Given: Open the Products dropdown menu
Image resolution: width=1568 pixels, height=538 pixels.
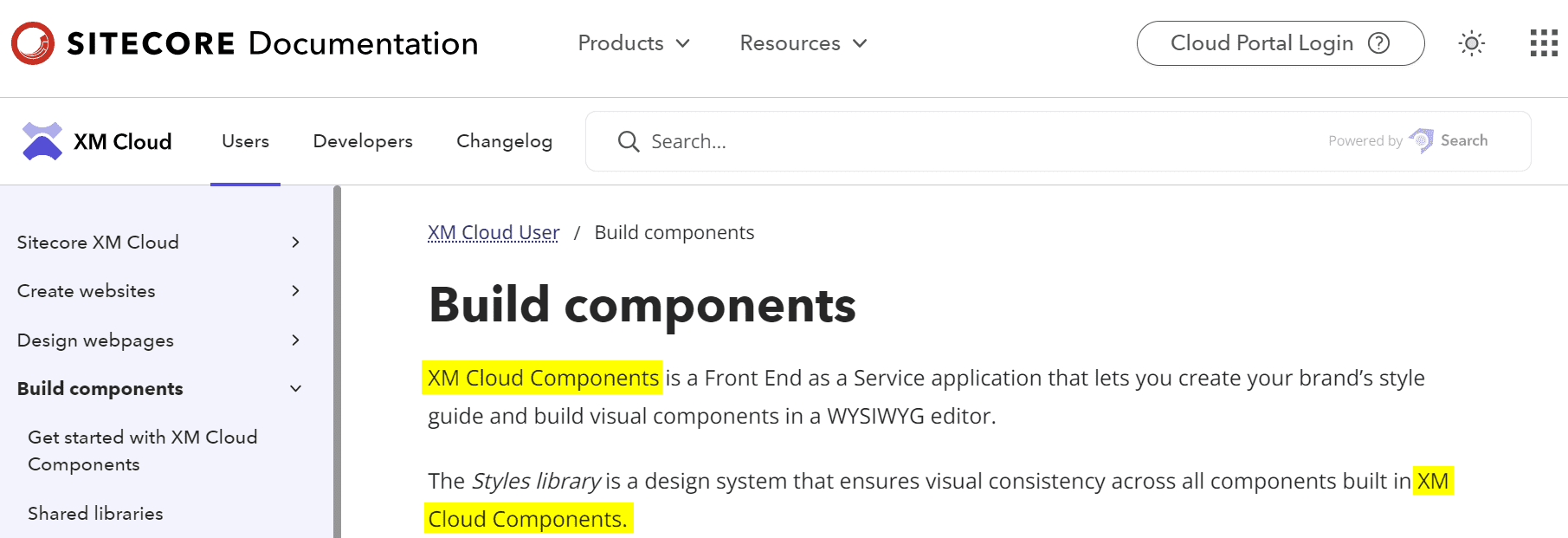Looking at the screenshot, I should pos(633,43).
